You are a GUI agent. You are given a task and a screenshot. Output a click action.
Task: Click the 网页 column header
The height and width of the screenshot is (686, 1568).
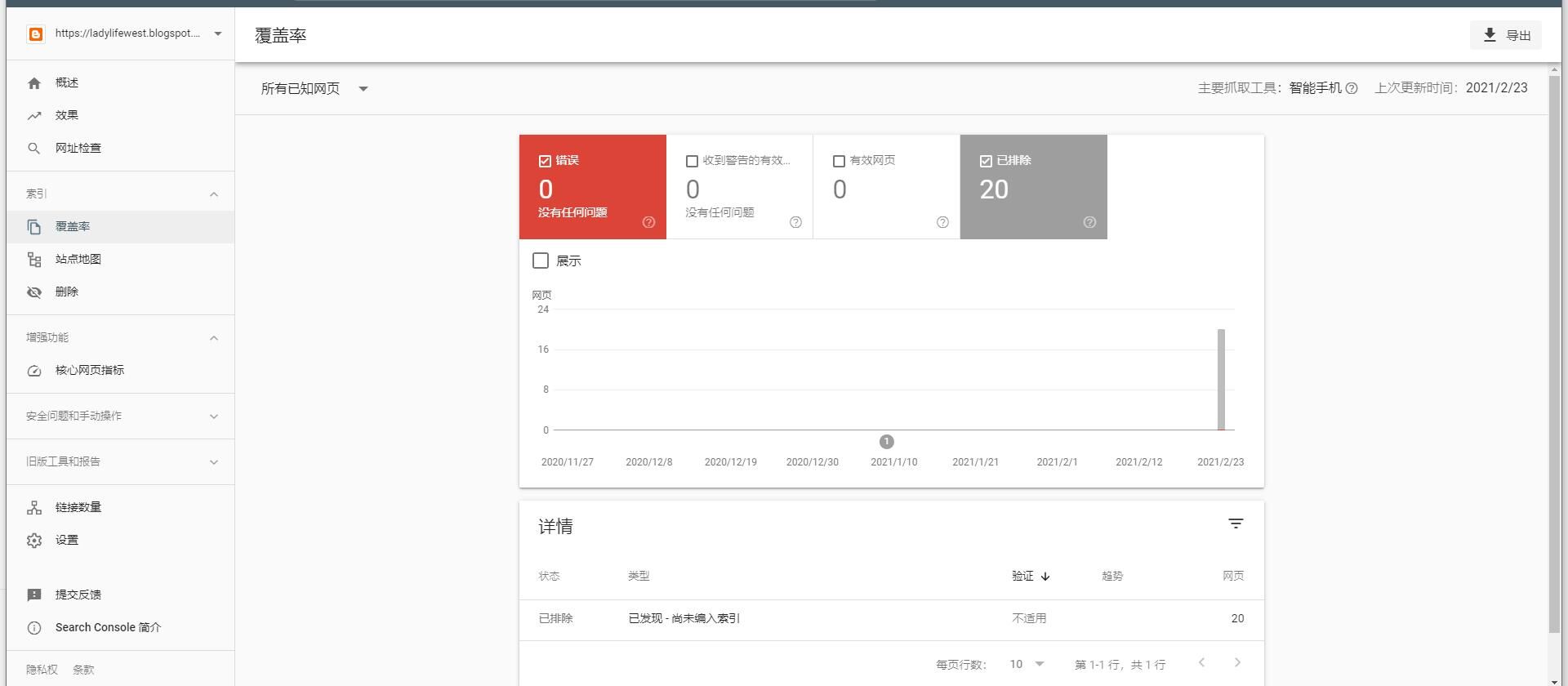pyautogui.click(x=1233, y=576)
